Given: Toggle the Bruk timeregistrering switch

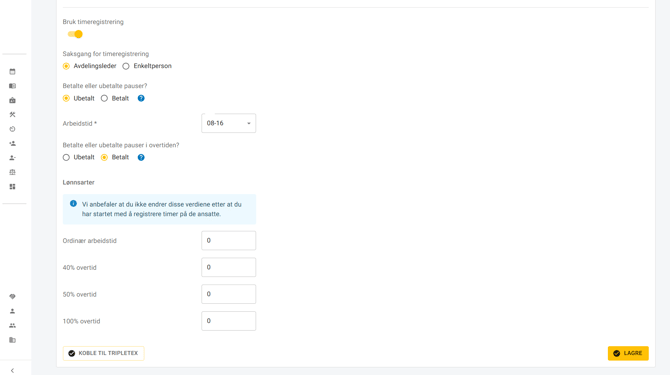Looking at the screenshot, I should tap(75, 34).
